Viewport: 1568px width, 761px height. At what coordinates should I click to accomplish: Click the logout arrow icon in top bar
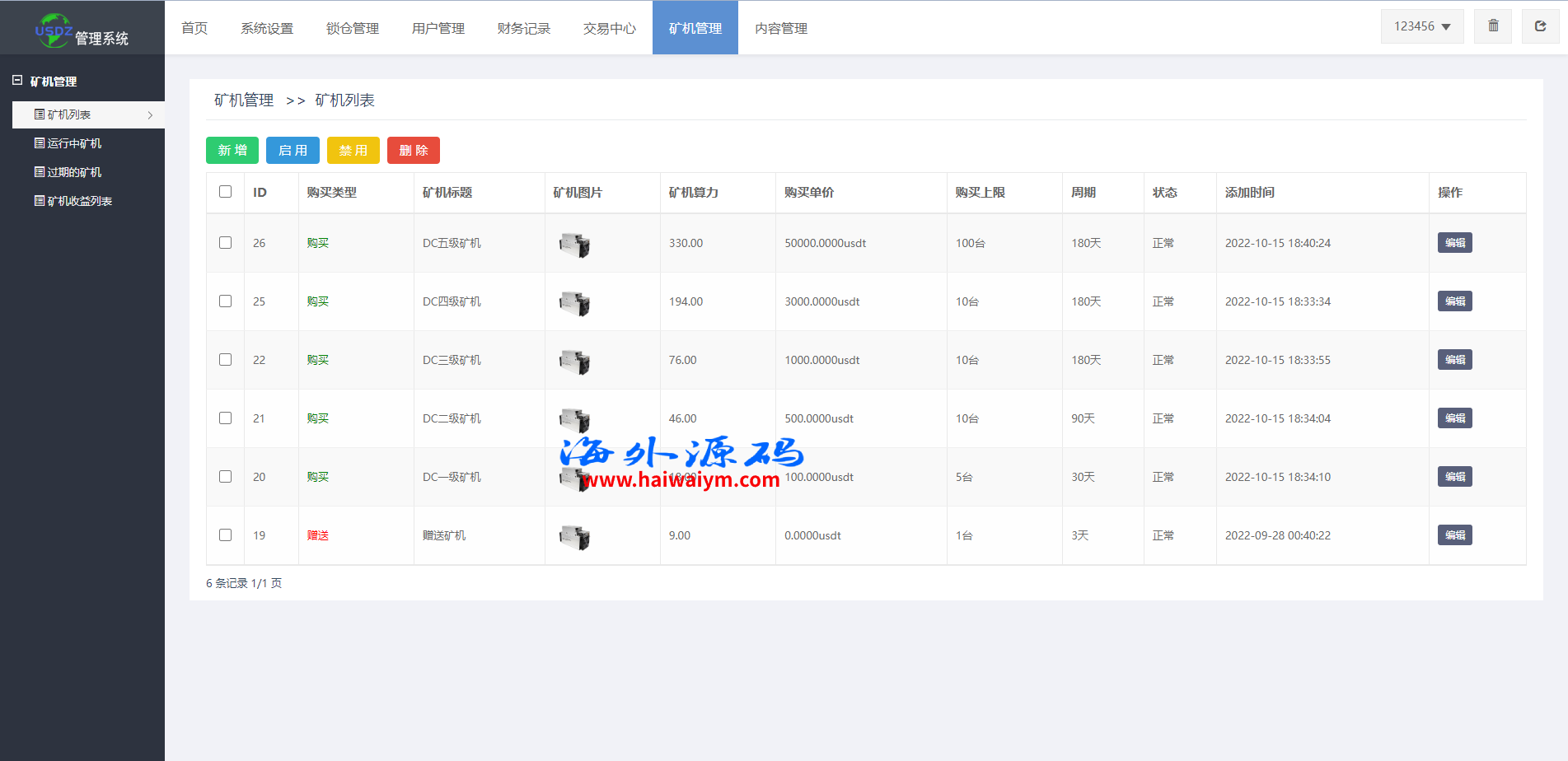pyautogui.click(x=1540, y=26)
